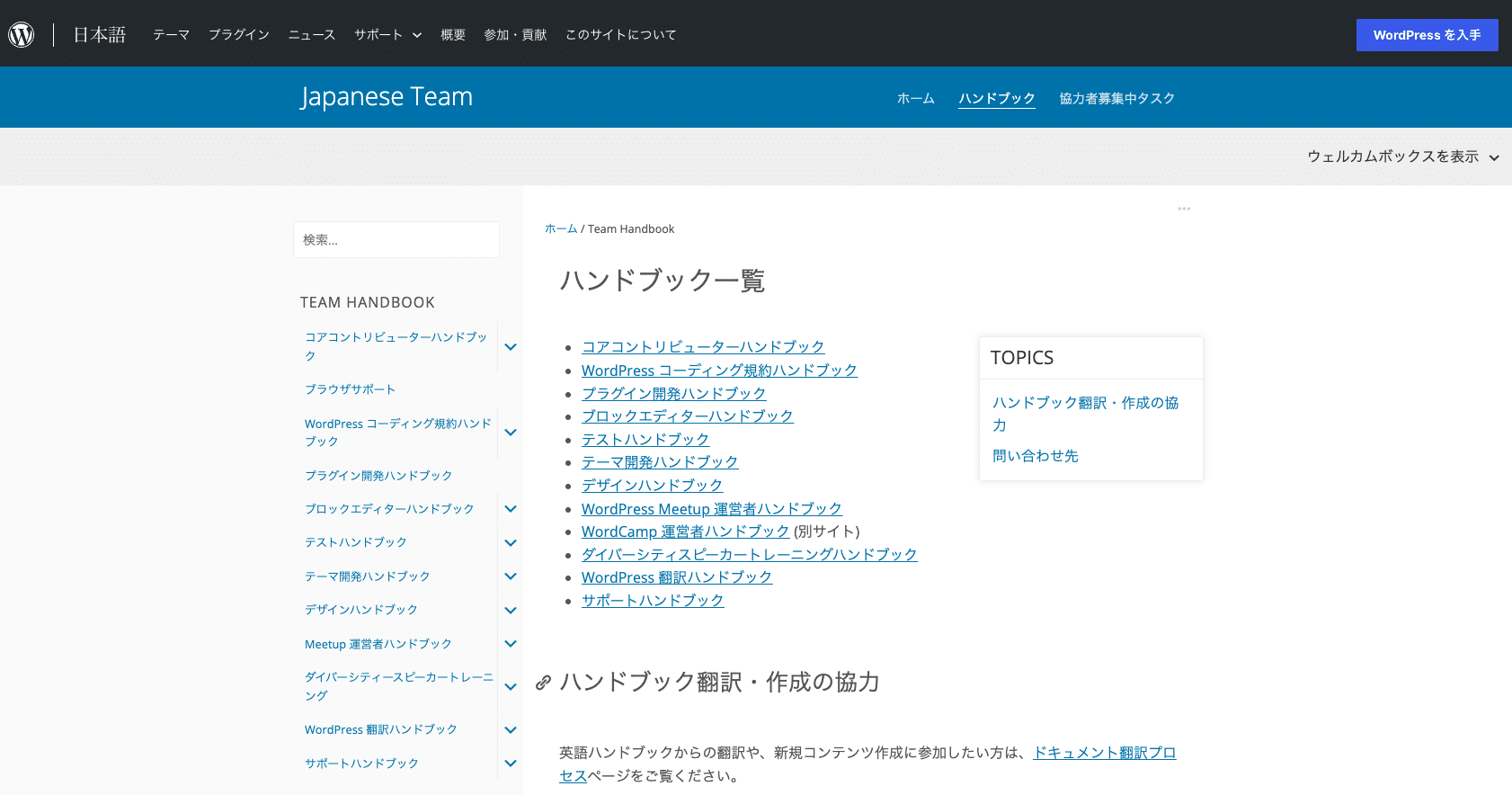Open ダイバーシティスピーカートレーニングハンドブック link in main list
The image size is (1512, 795).
[x=750, y=555]
